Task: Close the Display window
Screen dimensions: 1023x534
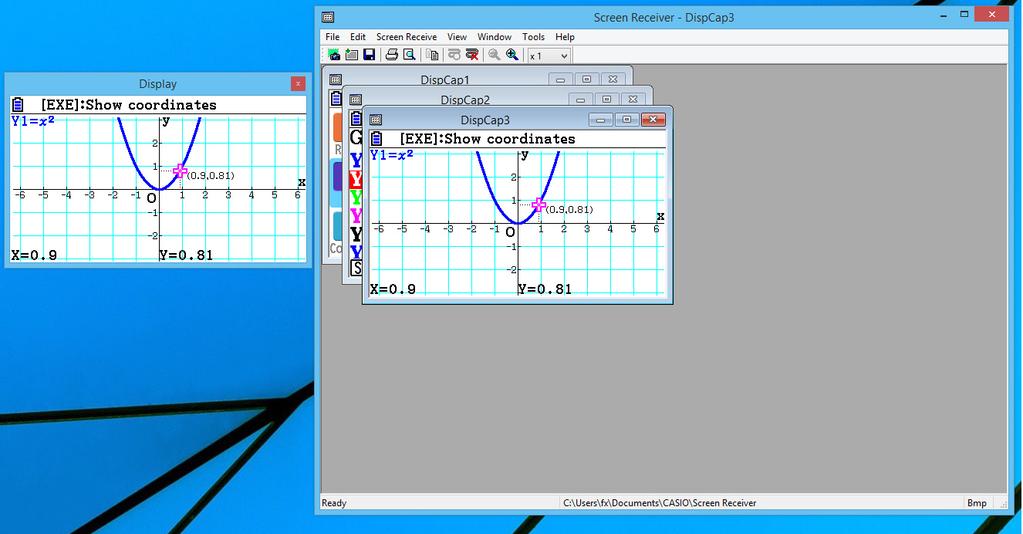Action: [298, 84]
